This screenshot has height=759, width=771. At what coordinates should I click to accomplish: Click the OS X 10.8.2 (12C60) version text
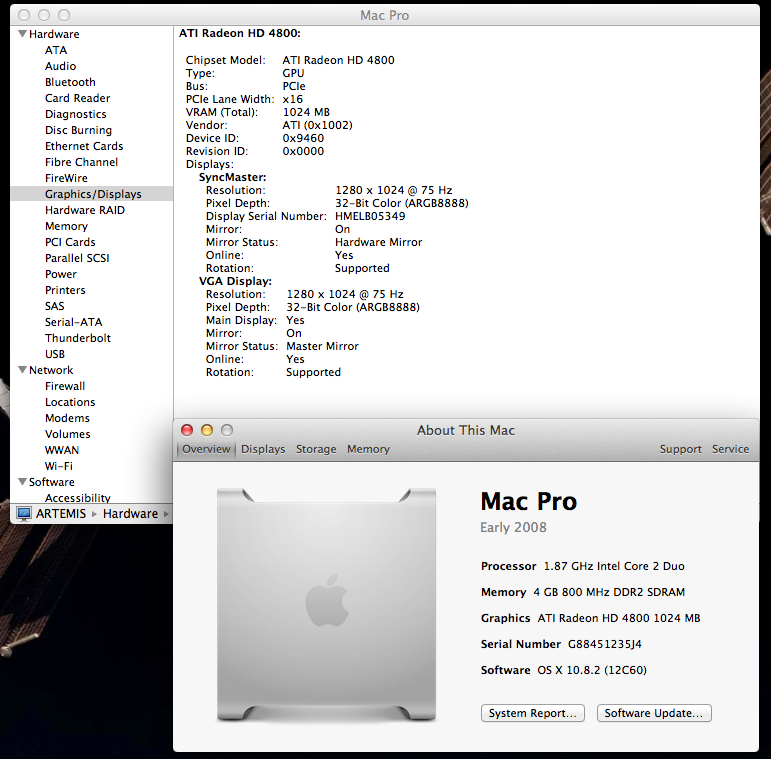[592, 670]
